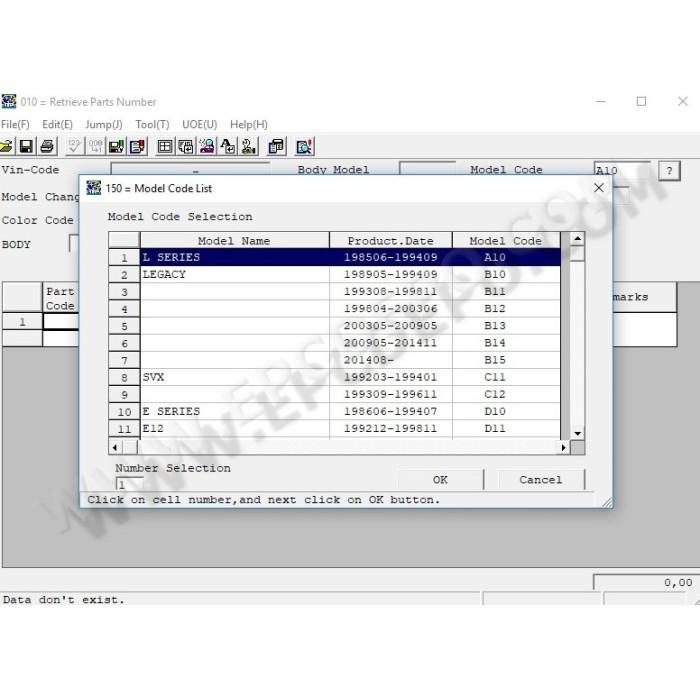700x700 pixels.
Task: Click the OK button in dialog
Action: tap(440, 480)
